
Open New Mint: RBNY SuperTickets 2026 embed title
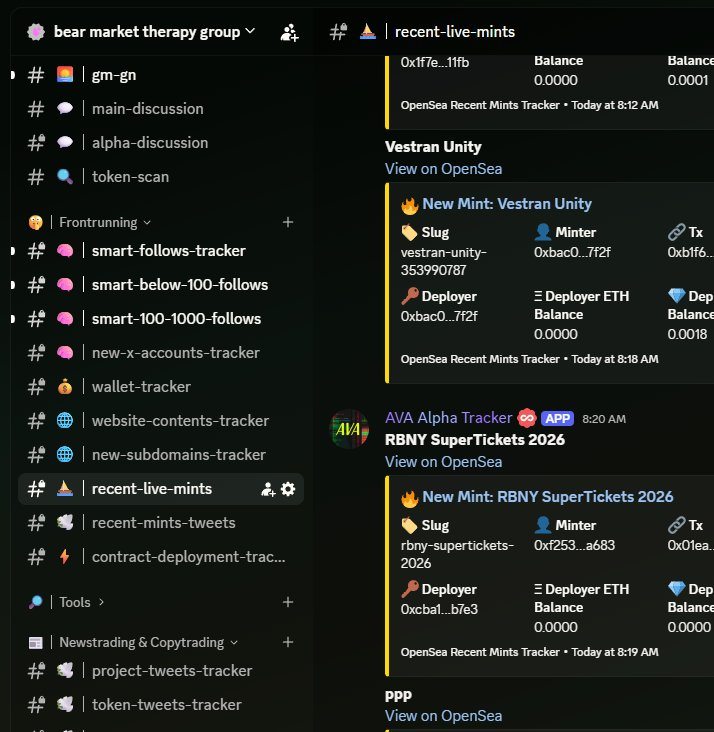point(548,497)
